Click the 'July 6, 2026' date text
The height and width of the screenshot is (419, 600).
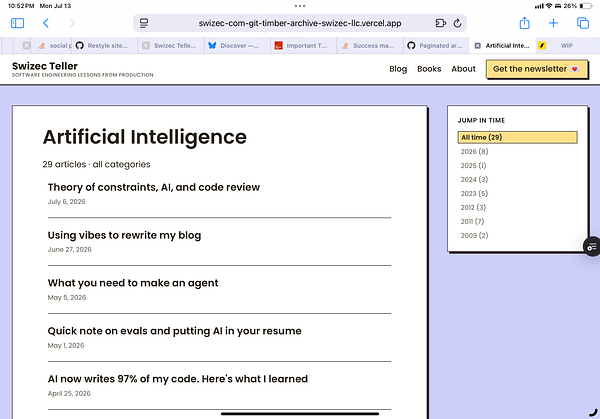[x=67, y=202]
